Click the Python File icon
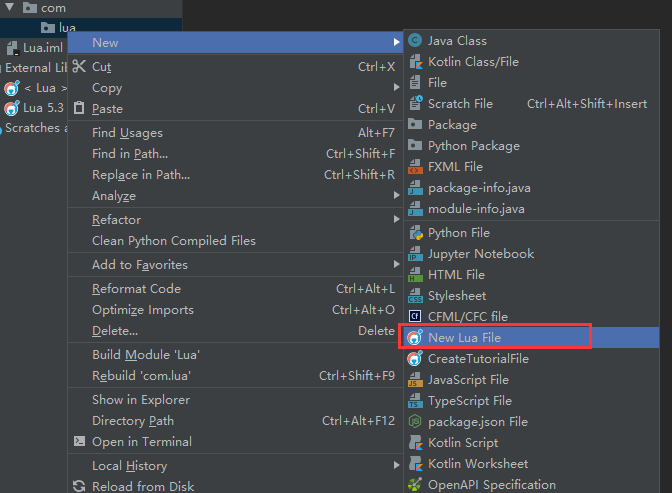The width and height of the screenshot is (672, 493). [415, 233]
